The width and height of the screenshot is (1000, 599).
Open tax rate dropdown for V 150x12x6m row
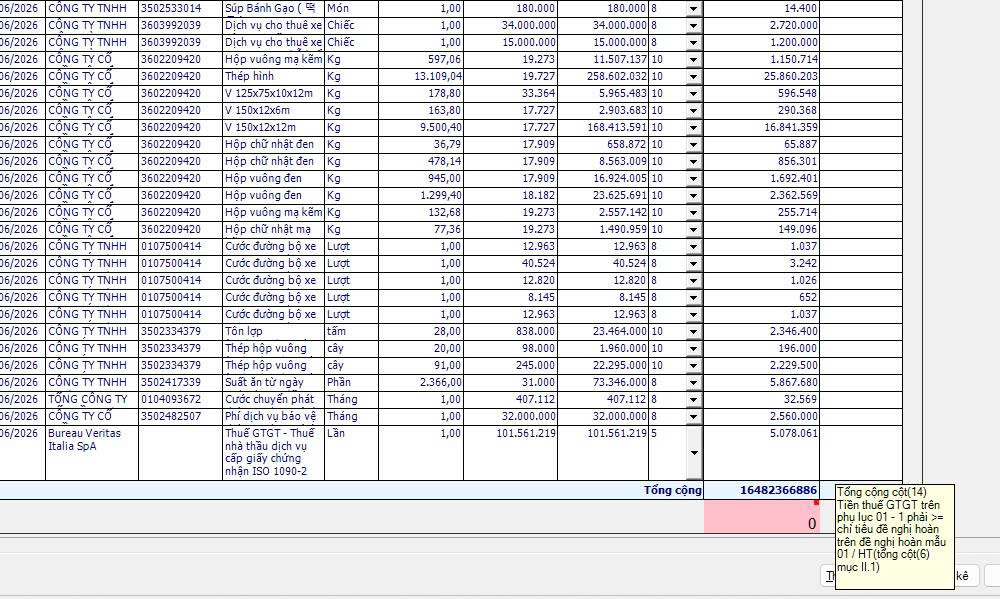point(693,110)
